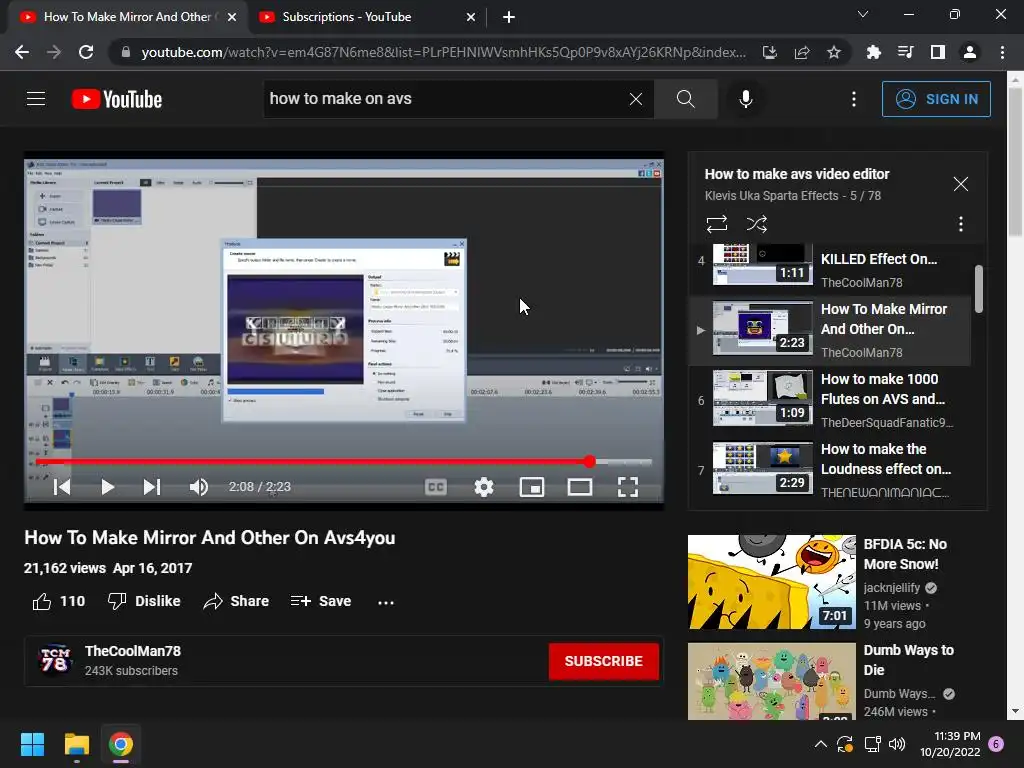The width and height of the screenshot is (1024, 768).
Task: Open a new browser tab
Action: (x=509, y=17)
